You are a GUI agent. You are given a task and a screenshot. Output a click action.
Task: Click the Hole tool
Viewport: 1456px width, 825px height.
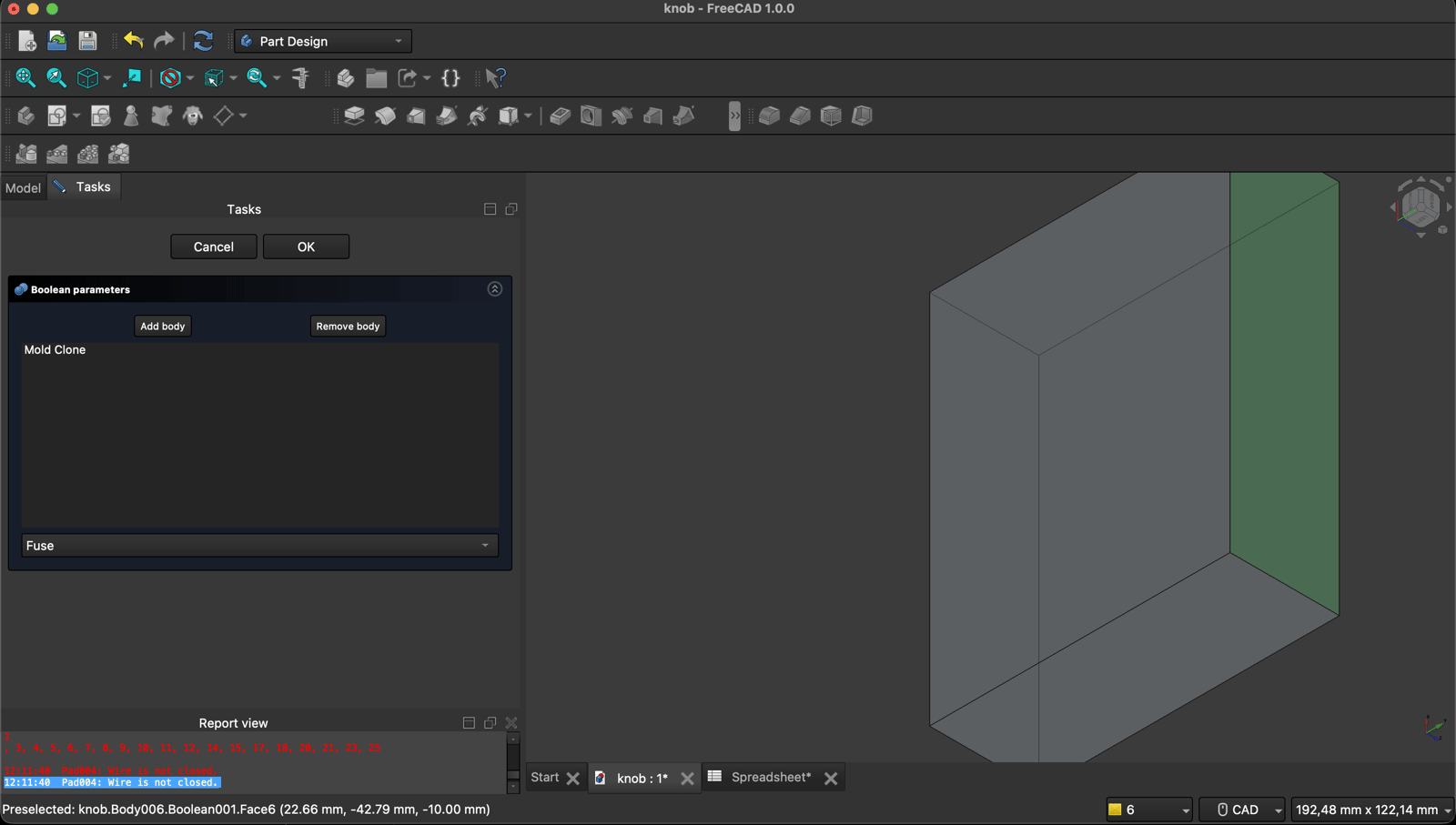[x=591, y=116]
